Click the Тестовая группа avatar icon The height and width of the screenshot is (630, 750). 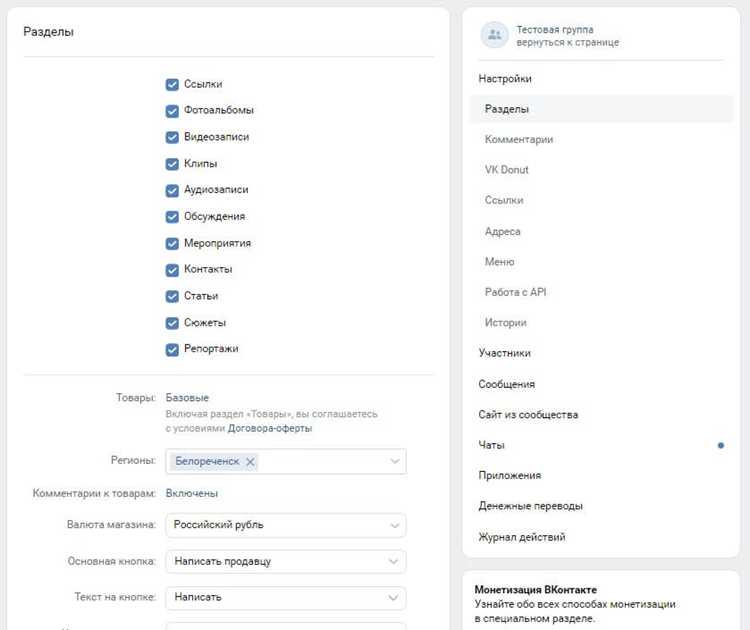(x=494, y=35)
